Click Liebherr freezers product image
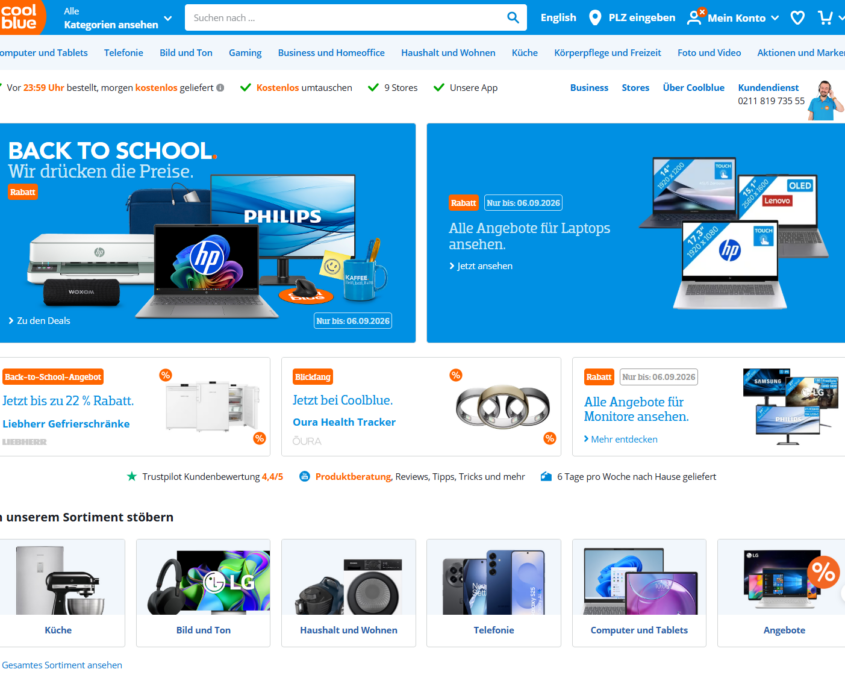Viewport: 845px width, 684px height. point(213,405)
